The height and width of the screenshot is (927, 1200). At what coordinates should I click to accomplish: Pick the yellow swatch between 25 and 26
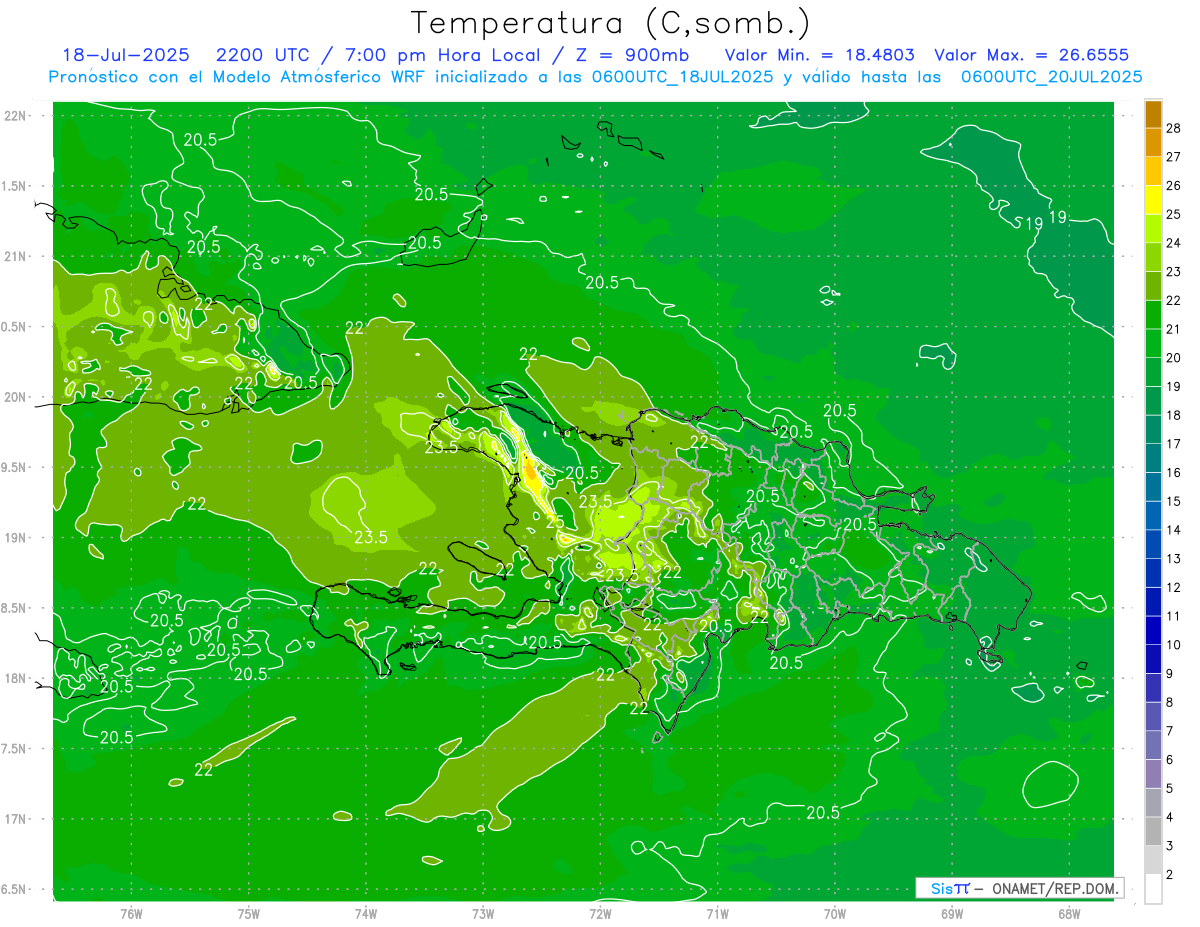point(1153,200)
